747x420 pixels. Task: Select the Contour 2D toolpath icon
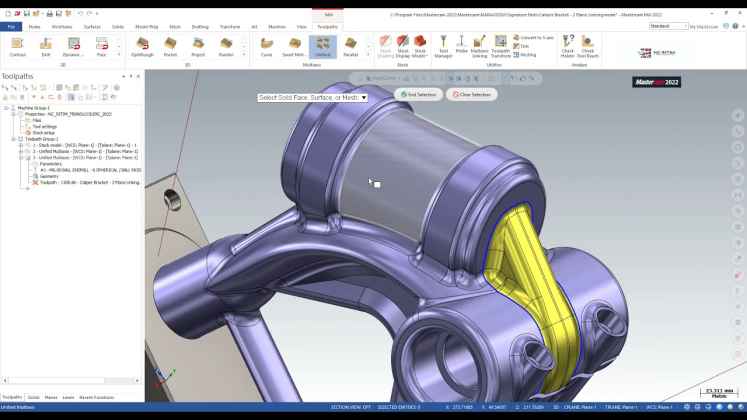[17, 46]
